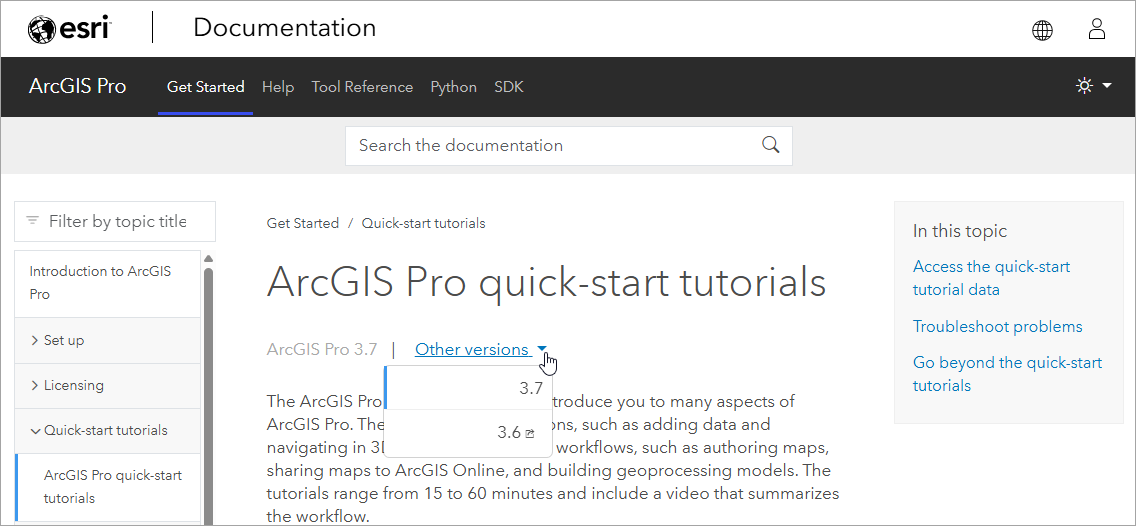Open the Other versions dropdown
The image size is (1136, 526).
click(x=481, y=349)
